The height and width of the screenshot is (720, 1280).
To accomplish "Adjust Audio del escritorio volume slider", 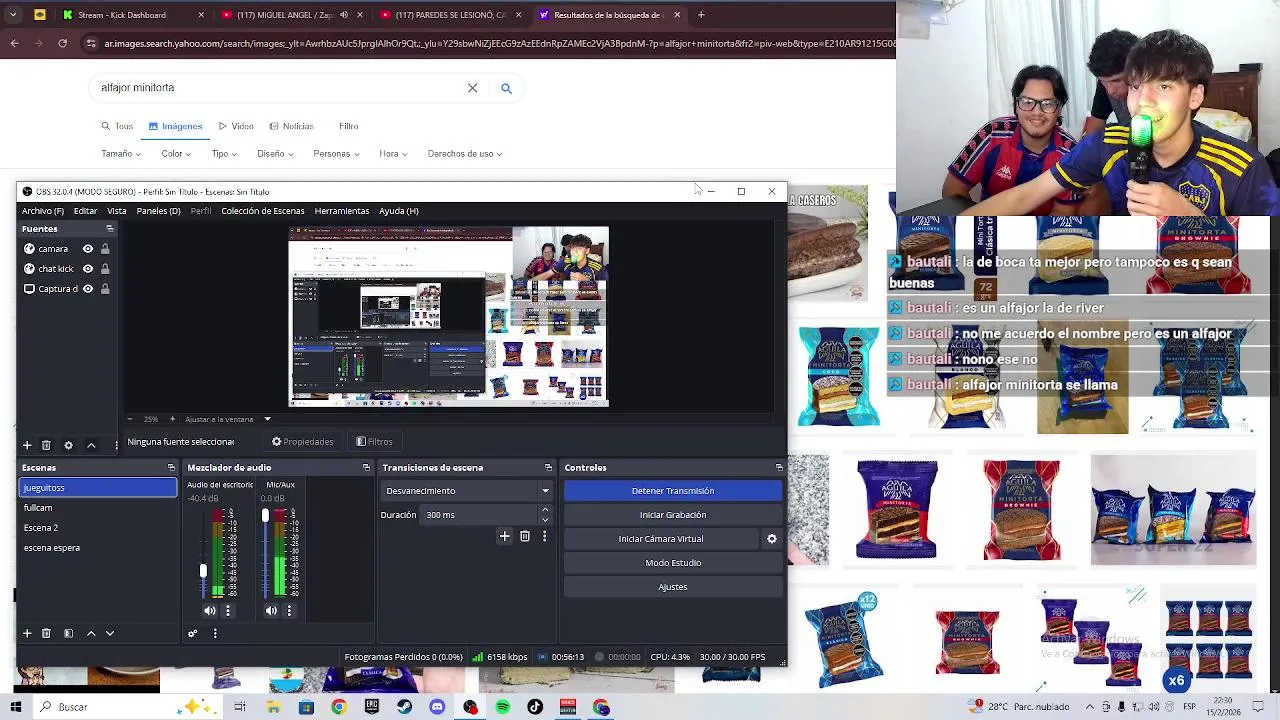I will 203,570.
